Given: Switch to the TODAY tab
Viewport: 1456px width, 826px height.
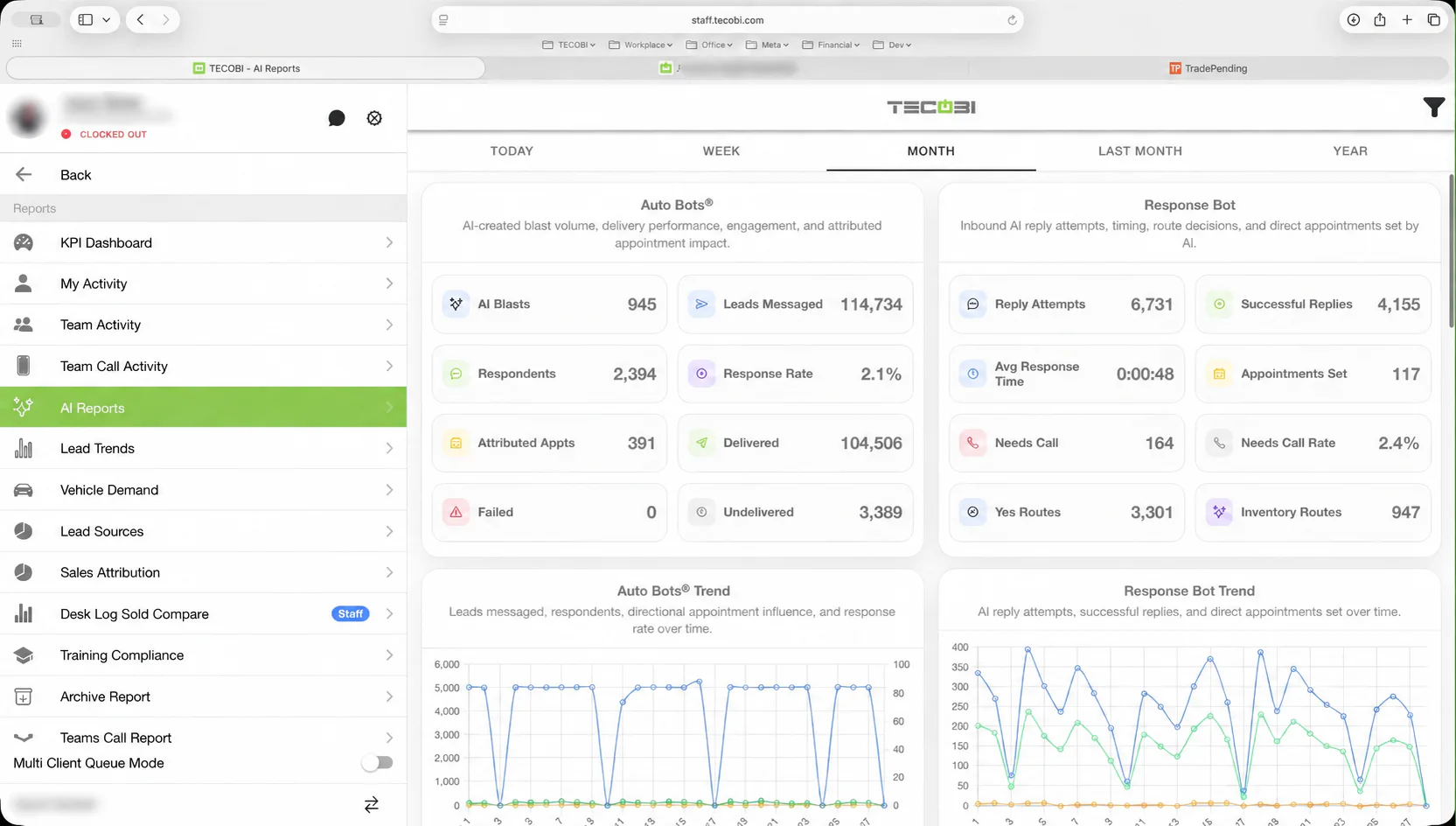Looking at the screenshot, I should pyautogui.click(x=512, y=150).
